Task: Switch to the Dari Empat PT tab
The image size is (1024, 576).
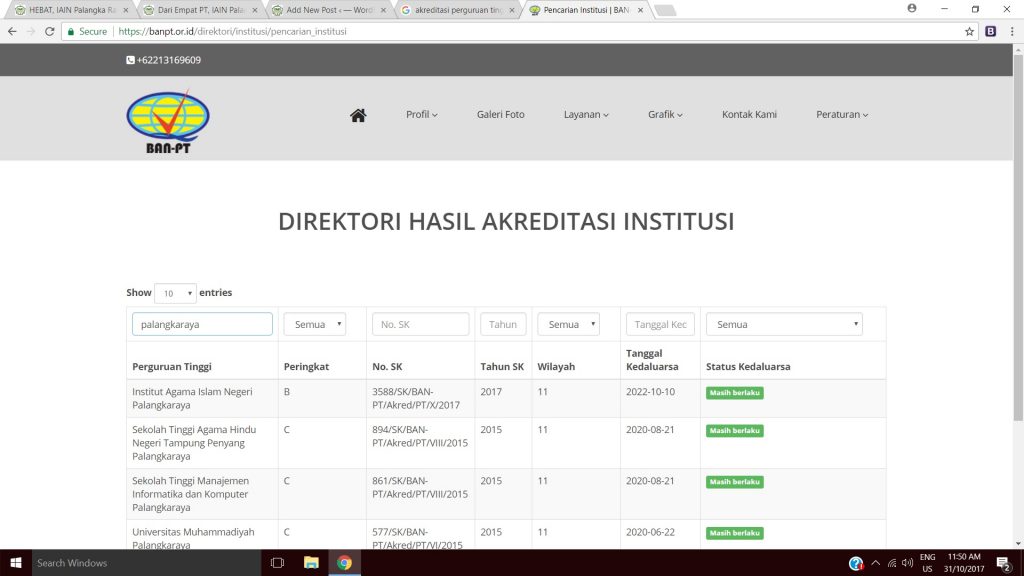Action: [198, 10]
